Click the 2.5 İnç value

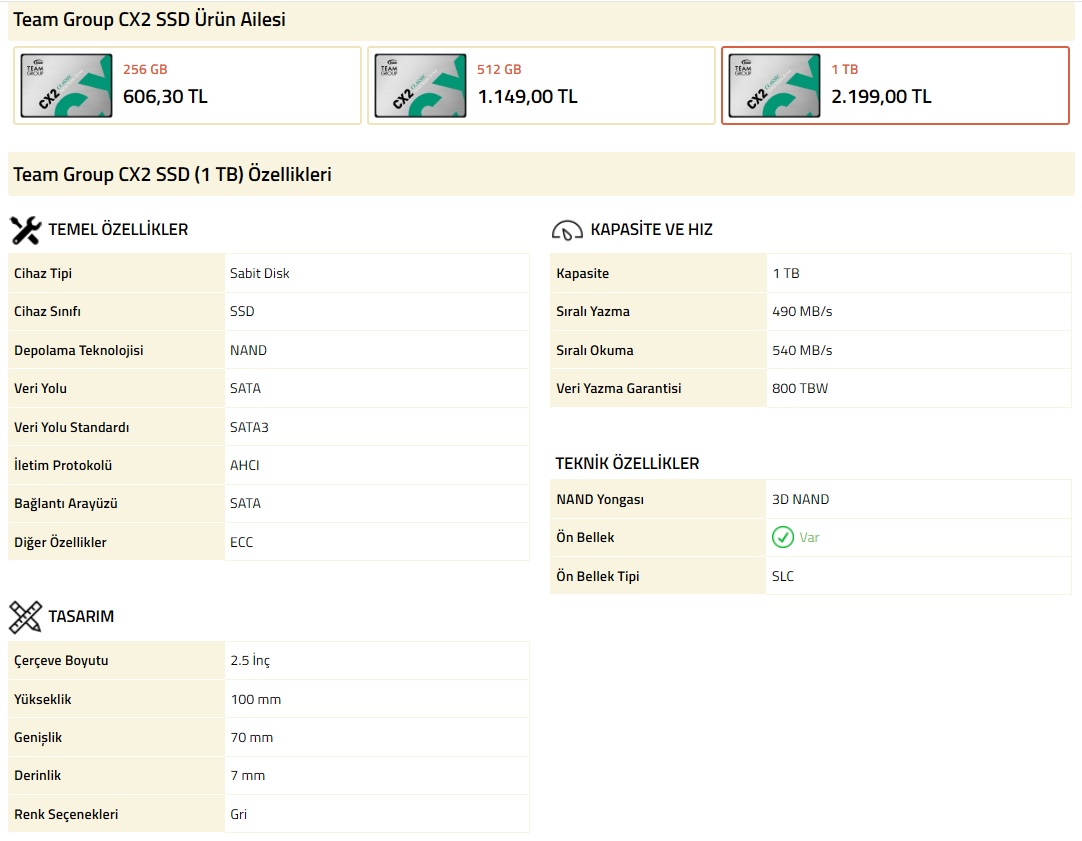(250, 660)
